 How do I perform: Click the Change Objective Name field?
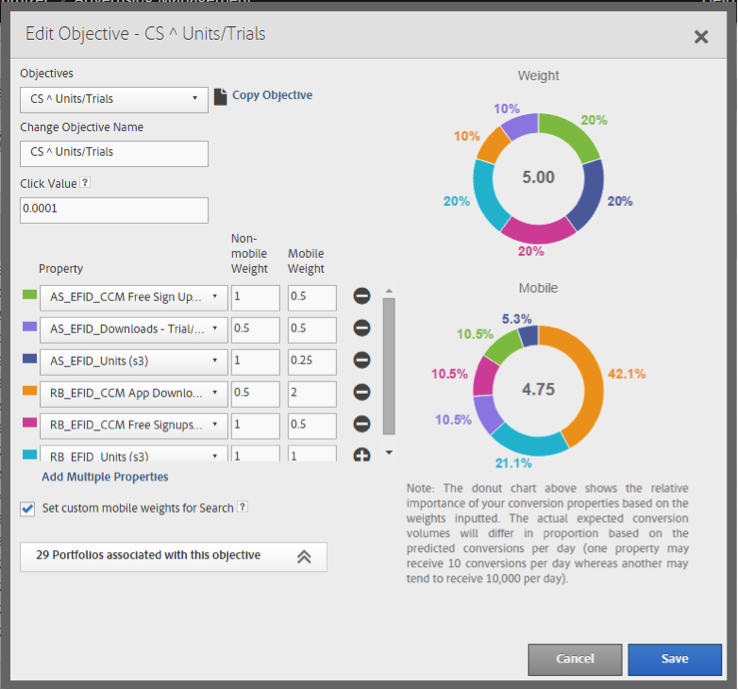coord(114,153)
